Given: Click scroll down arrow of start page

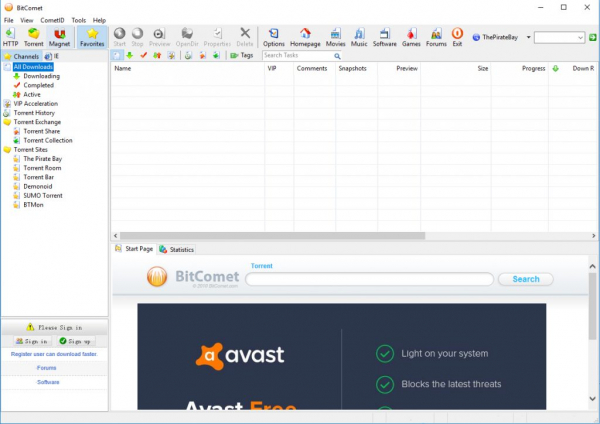Looking at the screenshot, I should pos(592,398).
